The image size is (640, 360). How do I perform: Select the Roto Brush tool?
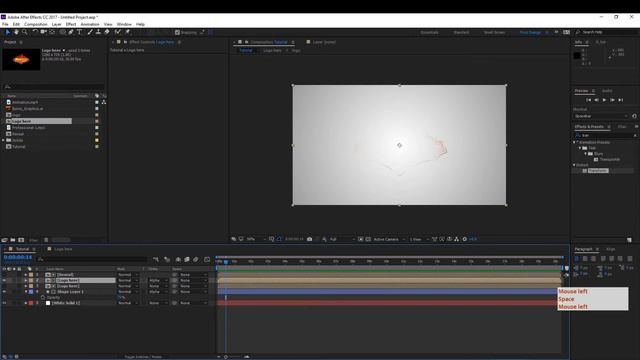118,32
